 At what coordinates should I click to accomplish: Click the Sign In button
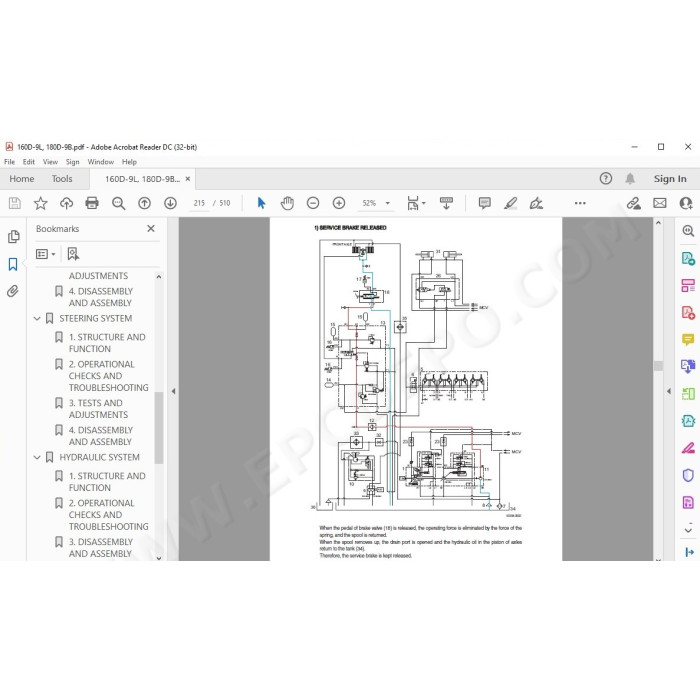coord(670,179)
